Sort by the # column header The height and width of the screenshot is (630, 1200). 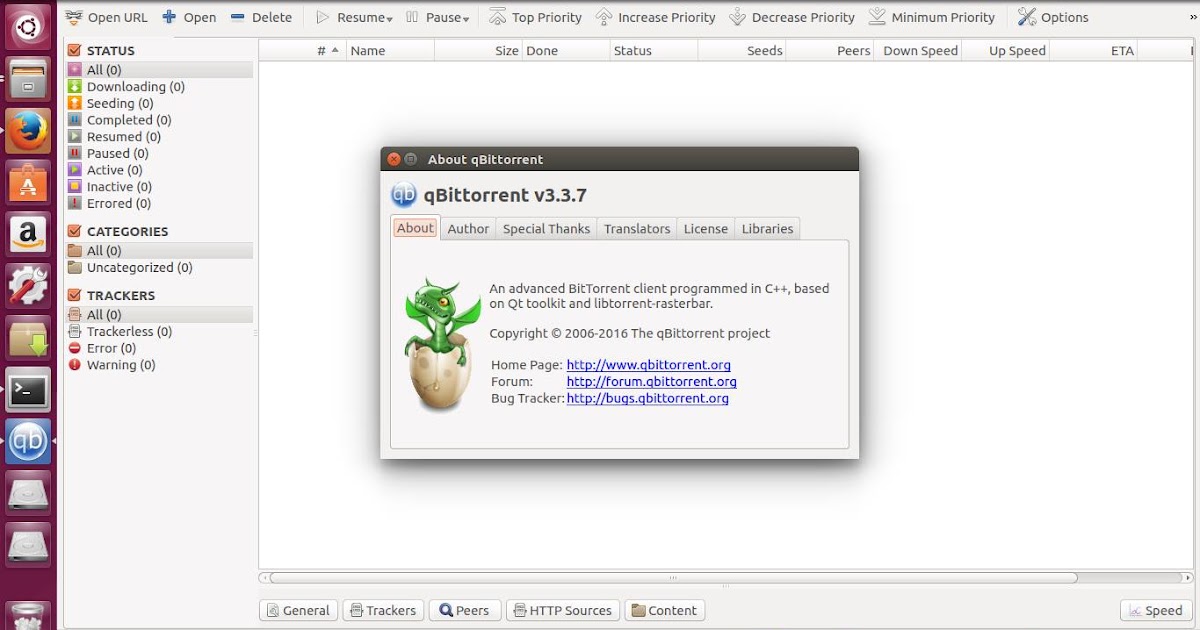(x=302, y=50)
